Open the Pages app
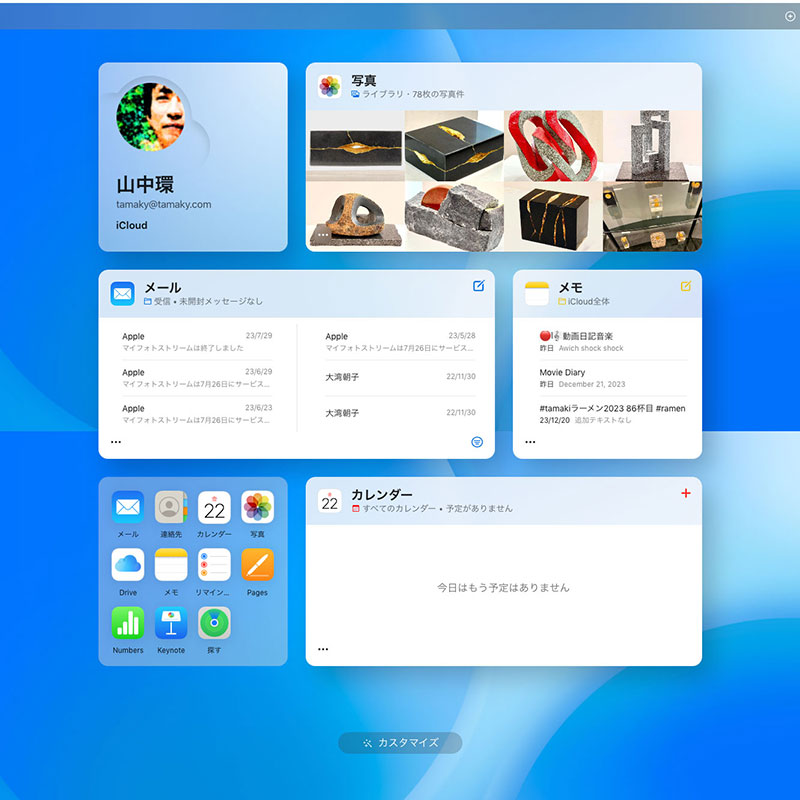The height and width of the screenshot is (800, 800). pyautogui.click(x=257, y=565)
